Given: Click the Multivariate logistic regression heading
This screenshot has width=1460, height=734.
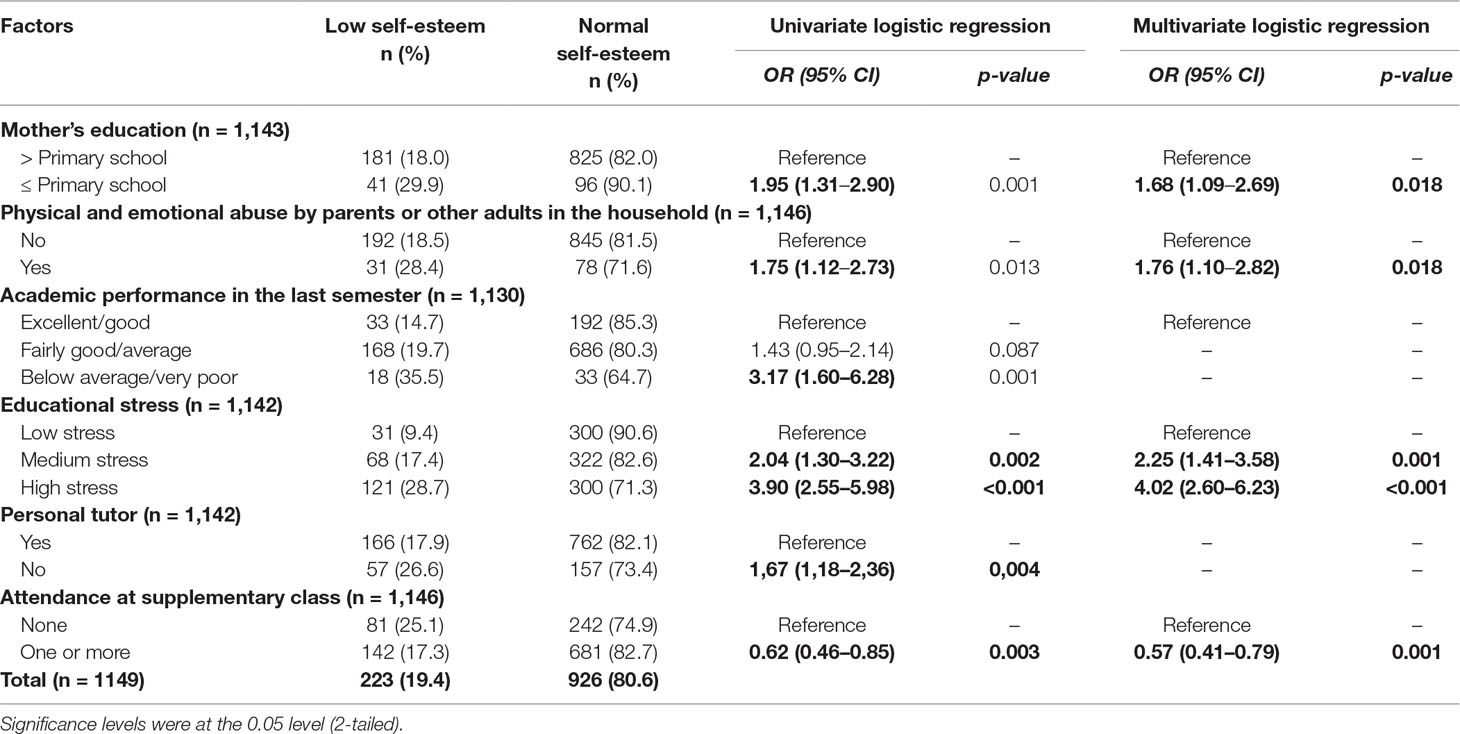Looking at the screenshot, I should (x=1280, y=27).
